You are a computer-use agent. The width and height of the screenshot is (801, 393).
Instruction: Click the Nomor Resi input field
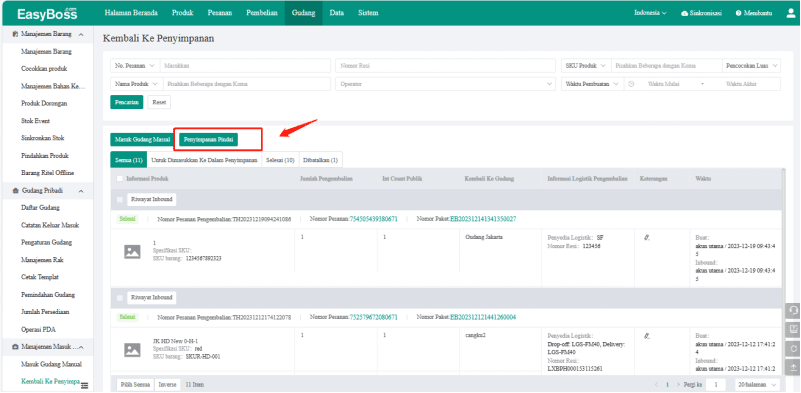tap(445, 66)
